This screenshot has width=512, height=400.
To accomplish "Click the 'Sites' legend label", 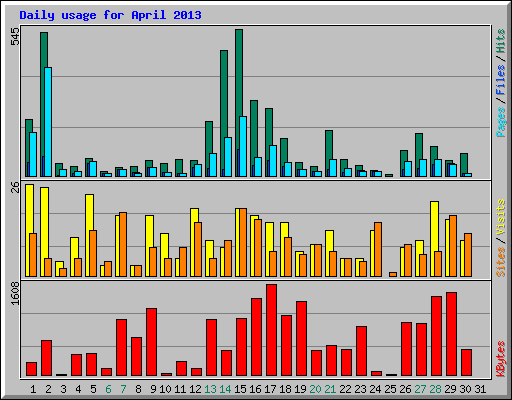I will pyautogui.click(x=500, y=262).
